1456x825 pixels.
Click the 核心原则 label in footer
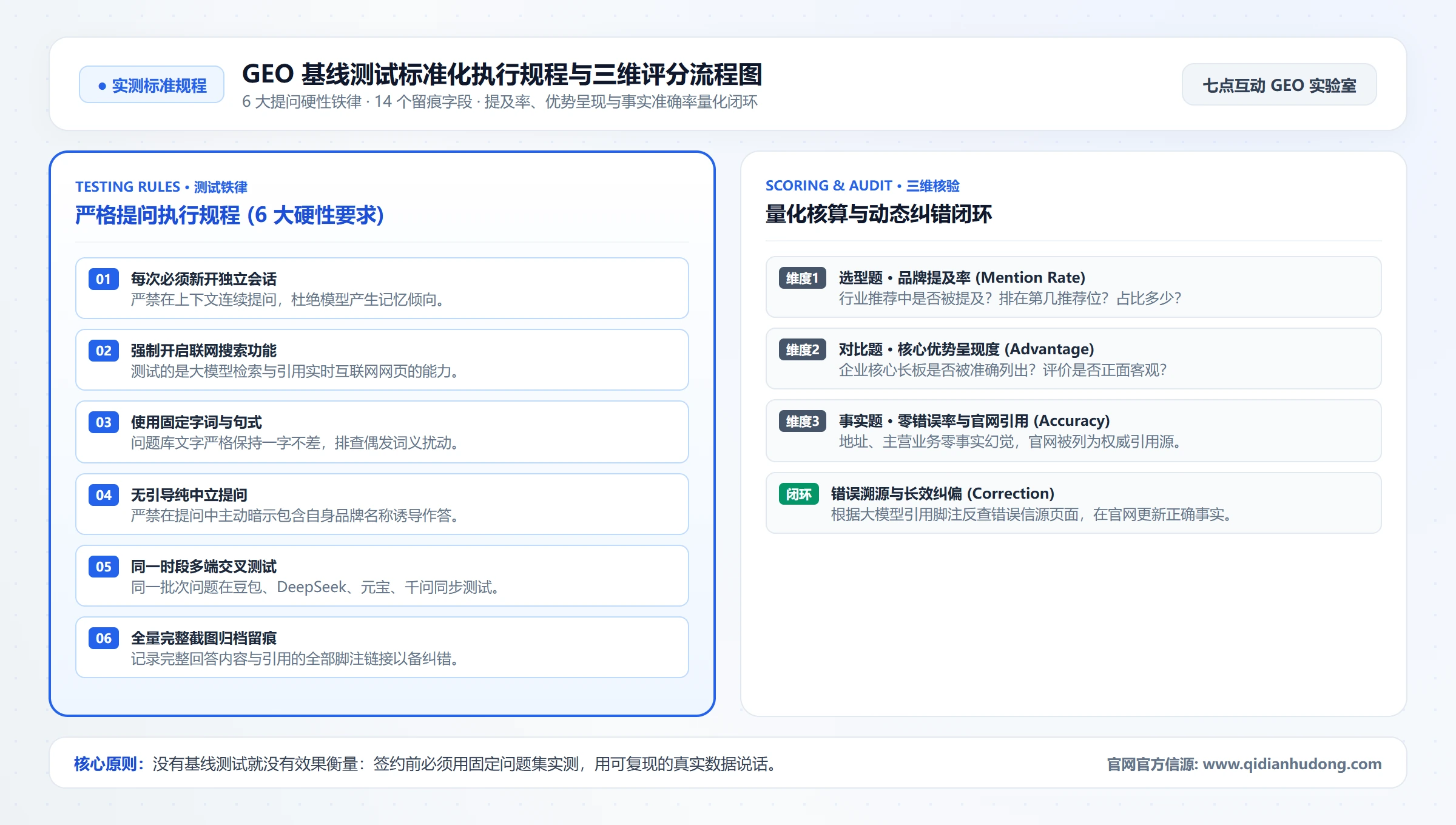pos(109,764)
